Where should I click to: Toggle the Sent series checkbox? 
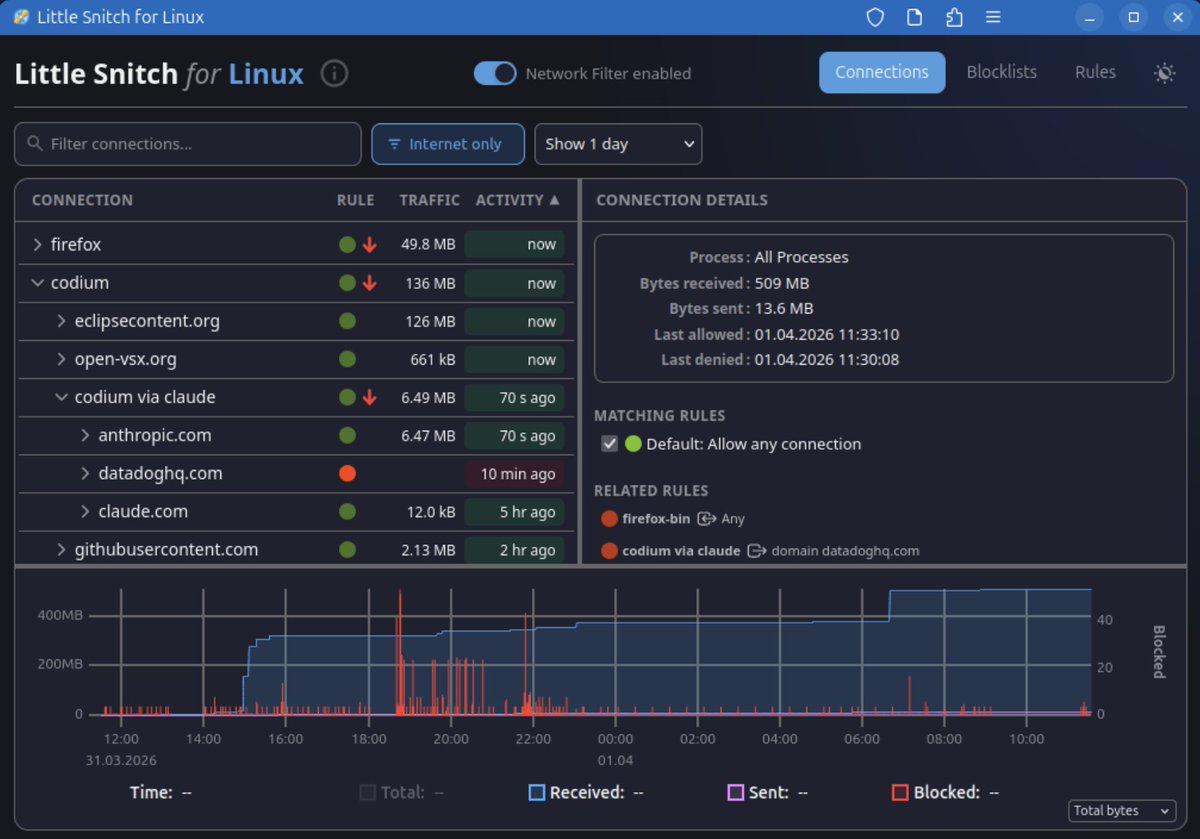[x=736, y=792]
